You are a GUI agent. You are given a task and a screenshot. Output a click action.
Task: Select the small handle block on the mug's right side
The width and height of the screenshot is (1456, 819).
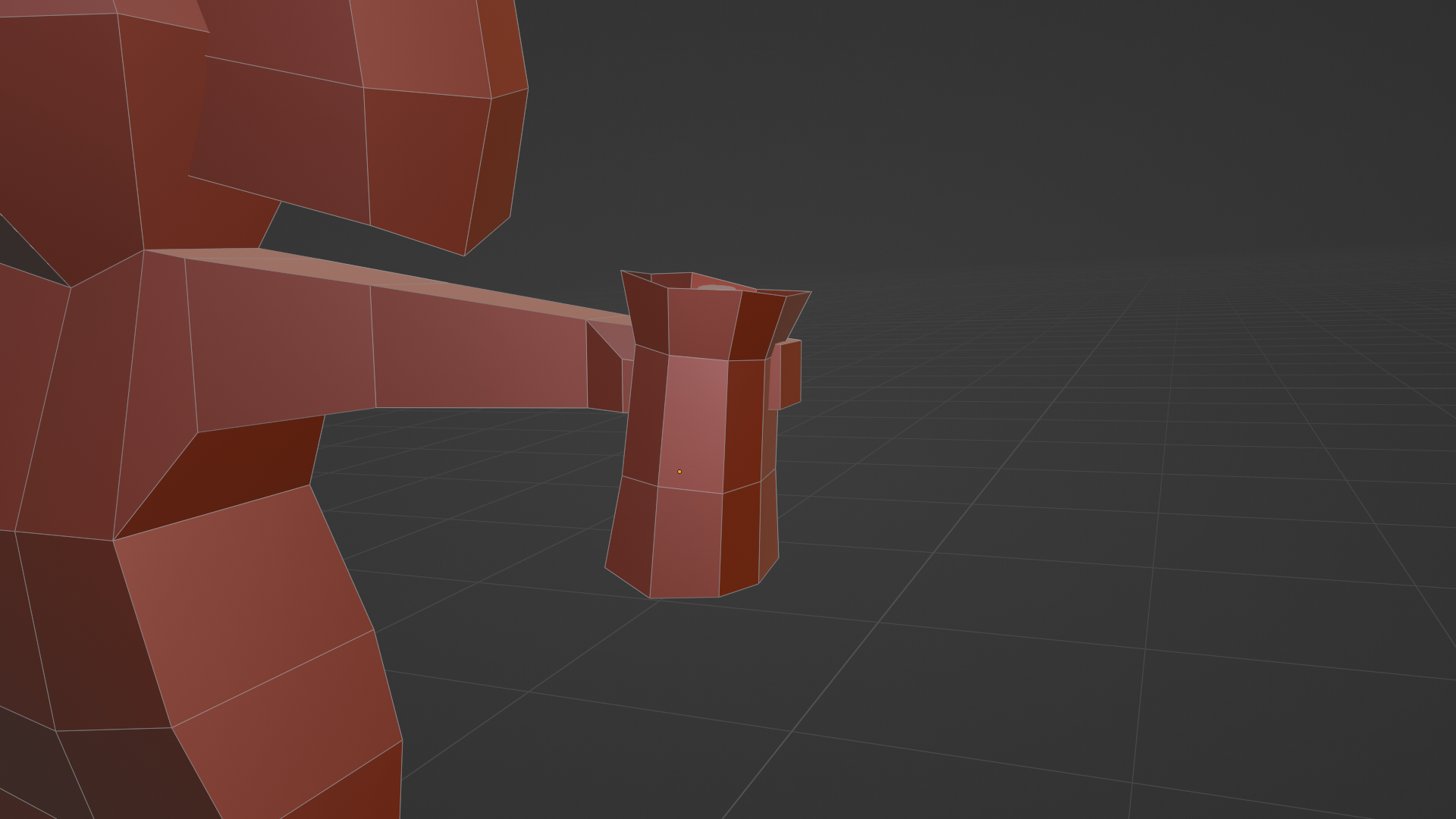tap(789, 375)
